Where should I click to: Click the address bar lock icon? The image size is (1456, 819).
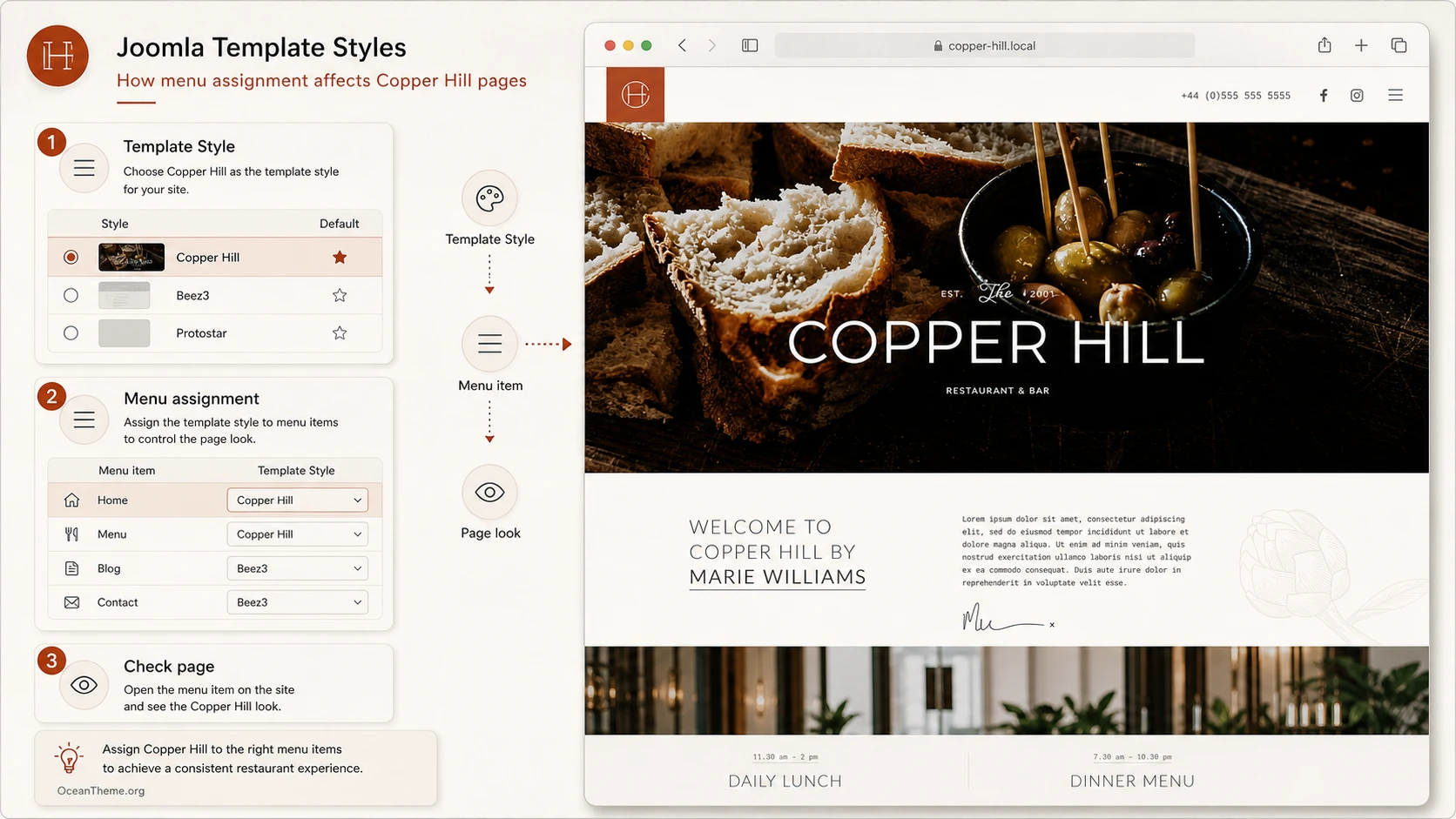click(x=938, y=46)
